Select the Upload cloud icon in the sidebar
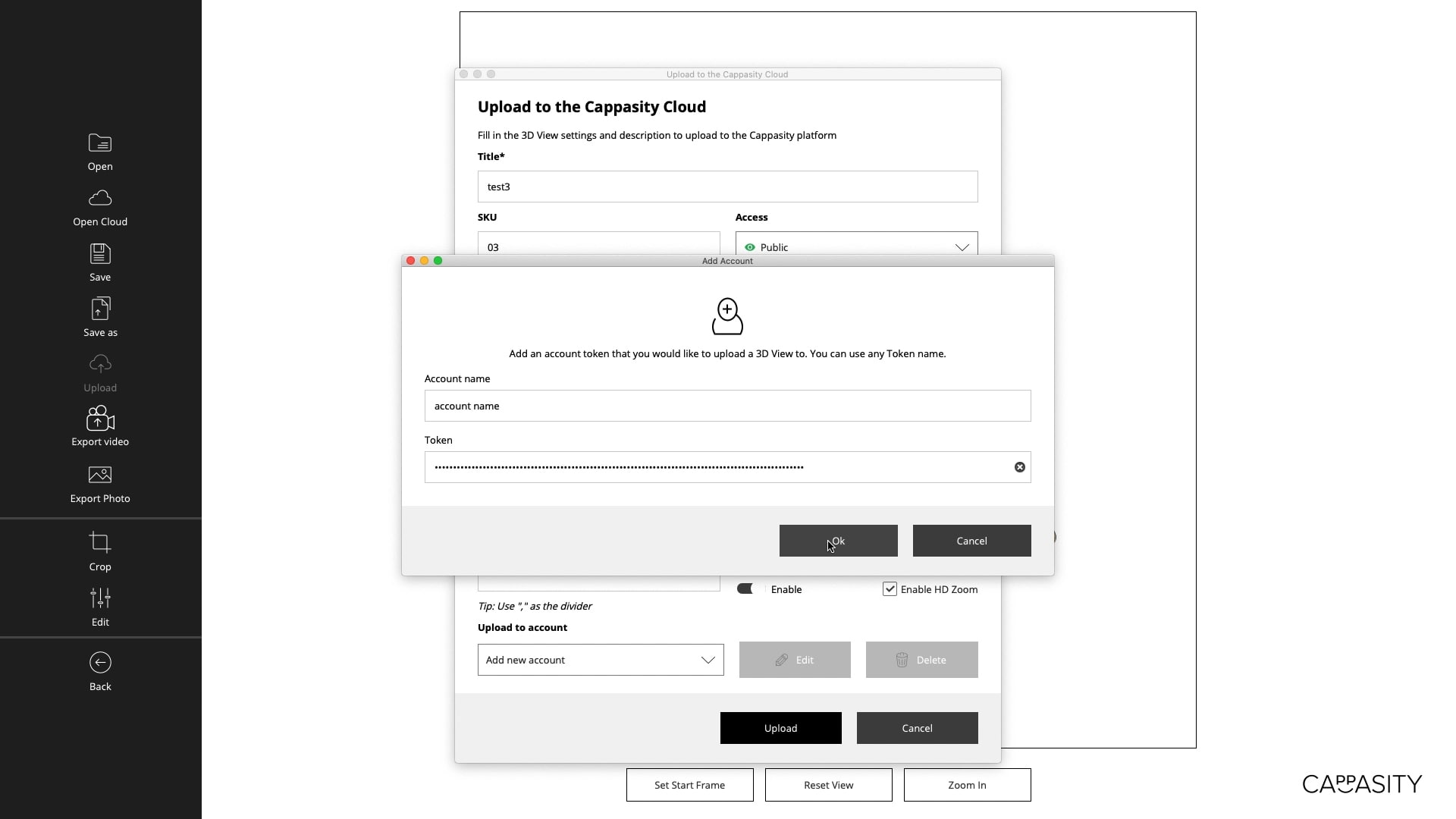1456x819 pixels. (100, 364)
